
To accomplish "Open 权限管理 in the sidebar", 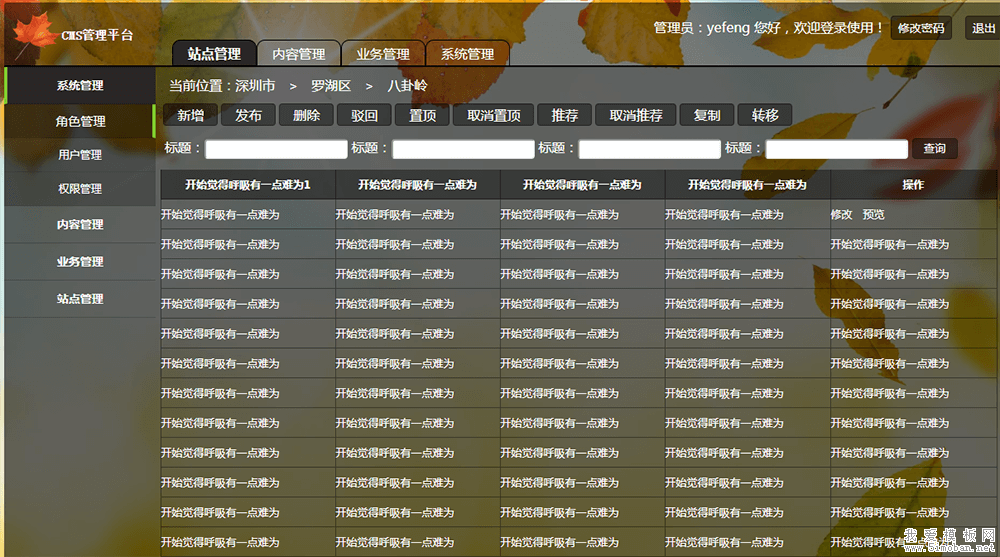I will (x=80, y=189).
